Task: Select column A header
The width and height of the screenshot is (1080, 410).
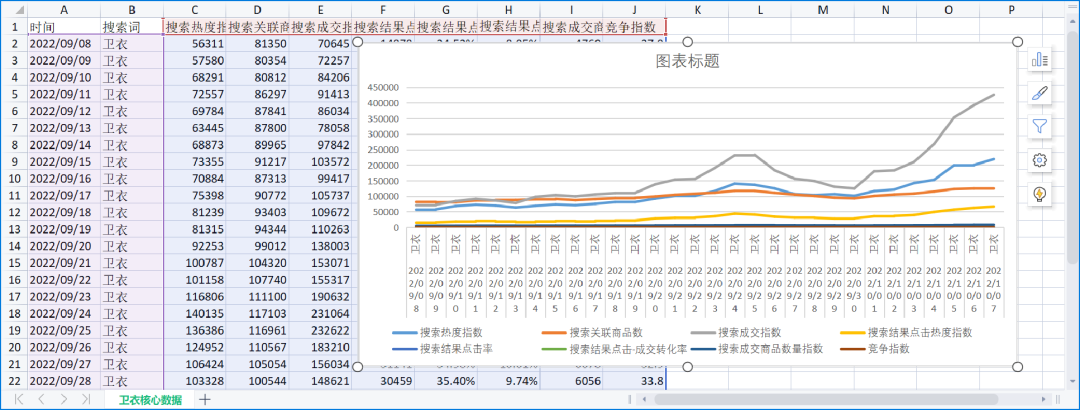Action: [64, 10]
